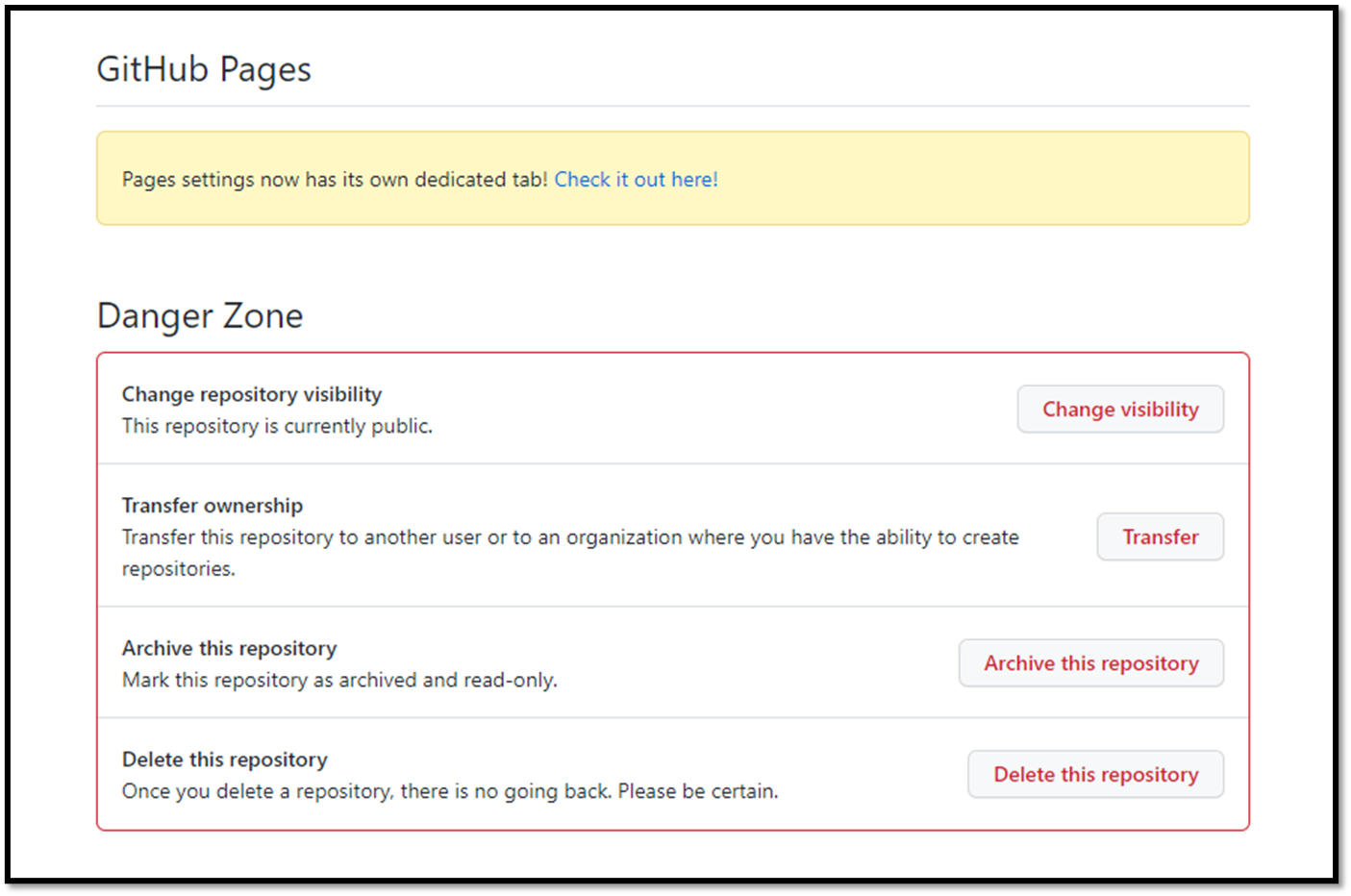This screenshot has height=896, width=1351.
Task: Click 'Pages settings now has its own' notice text
Action: click(335, 180)
